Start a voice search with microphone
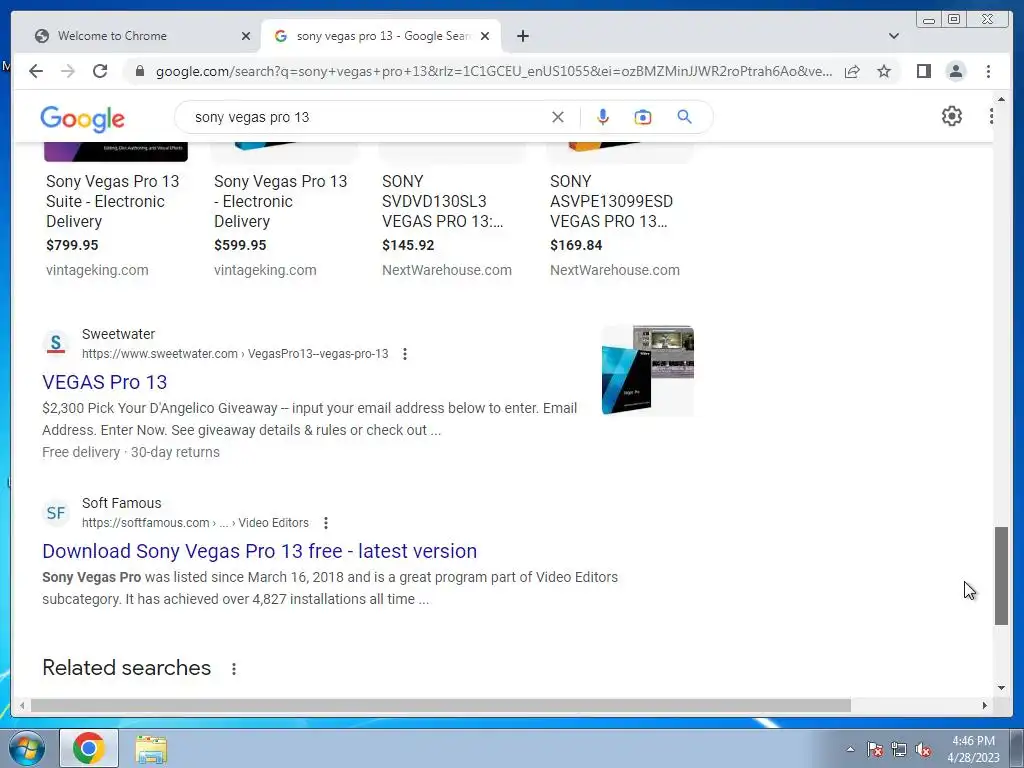This screenshot has width=1024, height=768. (x=603, y=117)
